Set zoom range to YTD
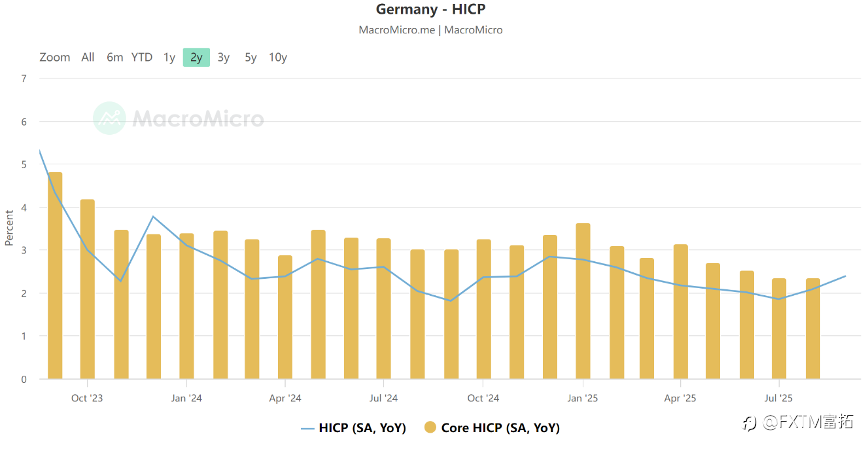 tap(142, 57)
